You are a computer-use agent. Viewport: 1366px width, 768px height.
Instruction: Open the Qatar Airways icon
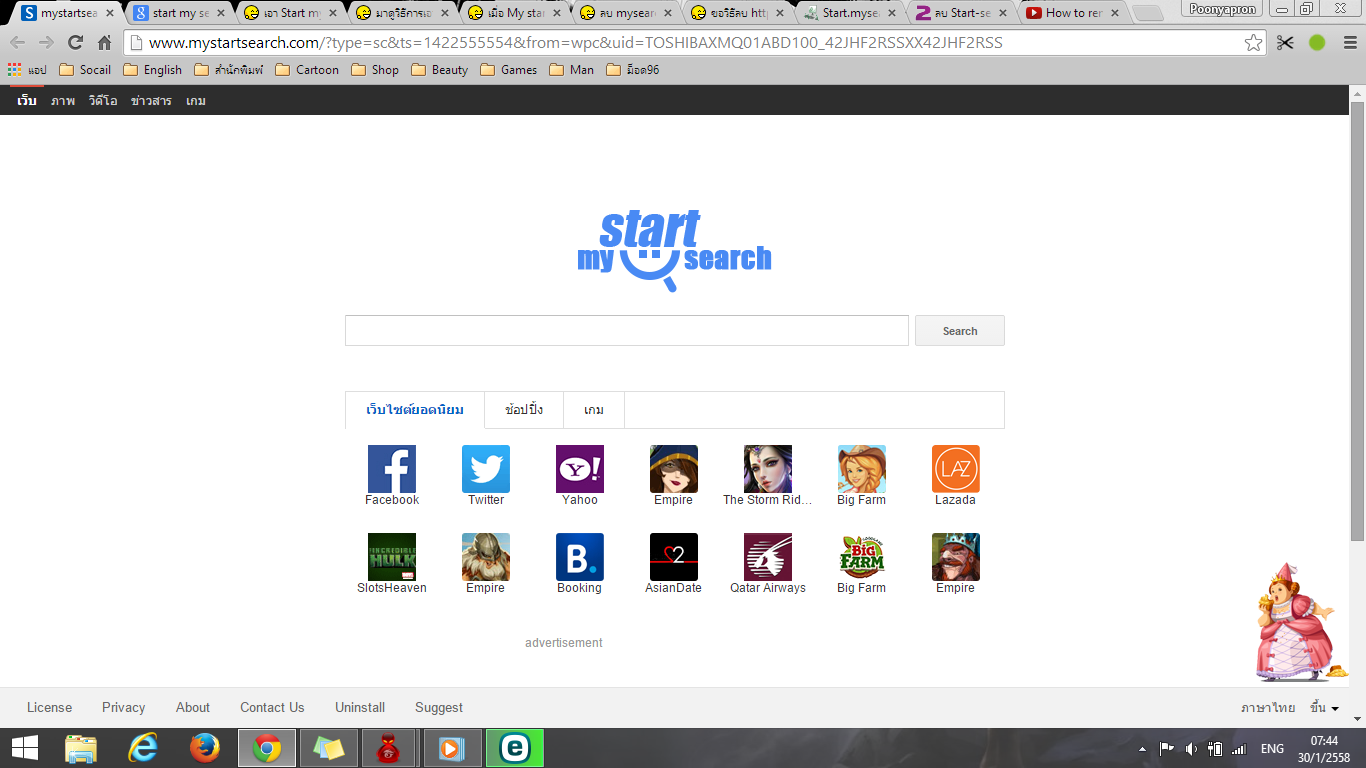[x=768, y=557]
